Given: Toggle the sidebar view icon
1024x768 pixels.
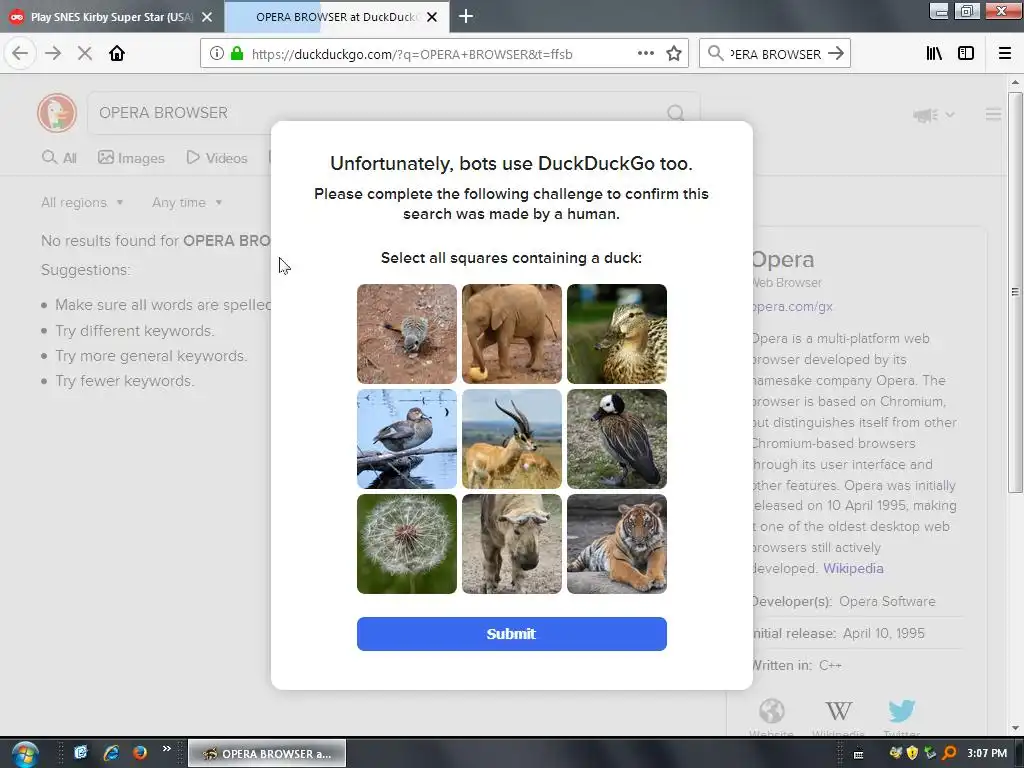Looking at the screenshot, I should tap(966, 54).
